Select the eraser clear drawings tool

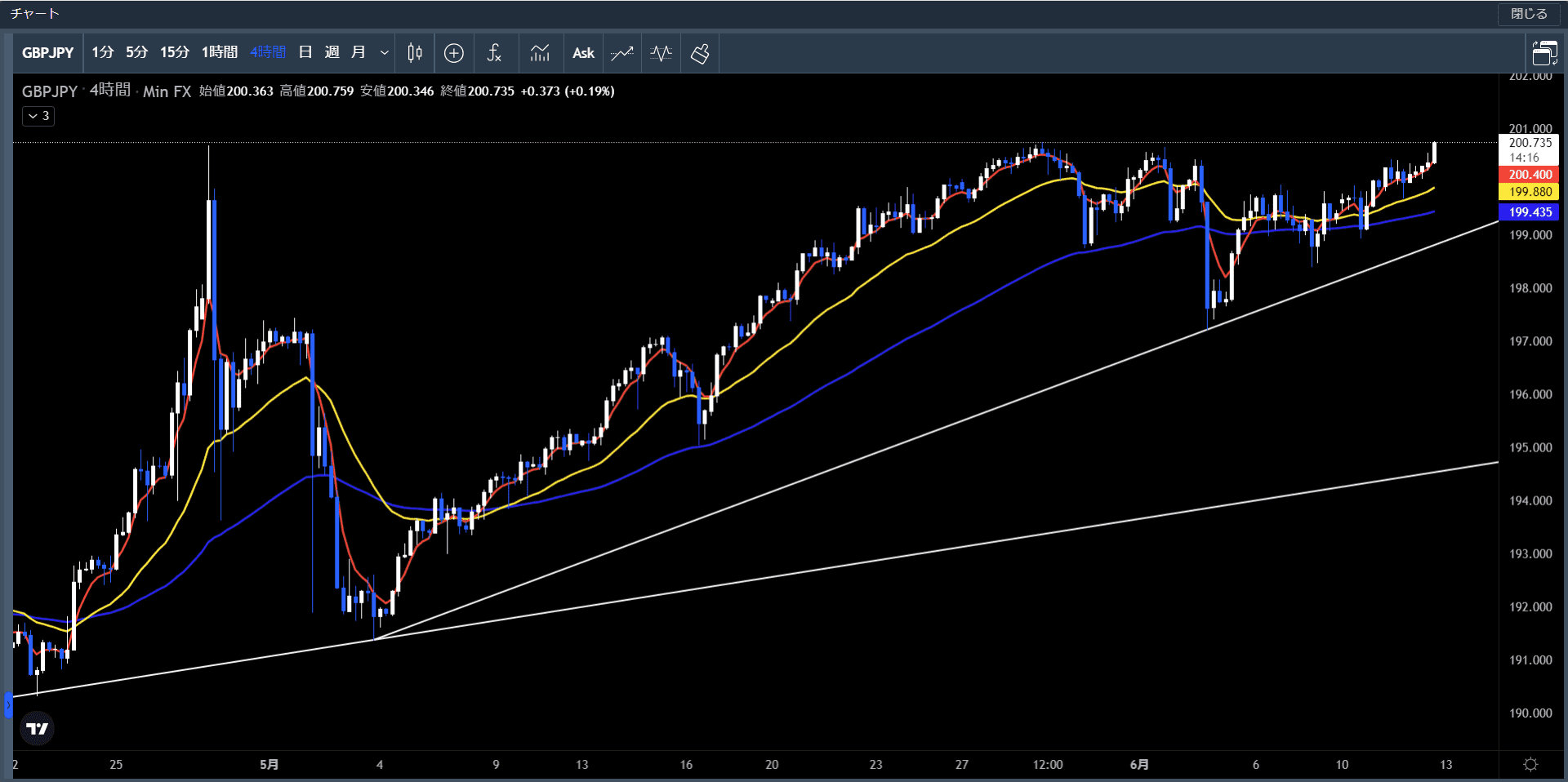pos(700,53)
